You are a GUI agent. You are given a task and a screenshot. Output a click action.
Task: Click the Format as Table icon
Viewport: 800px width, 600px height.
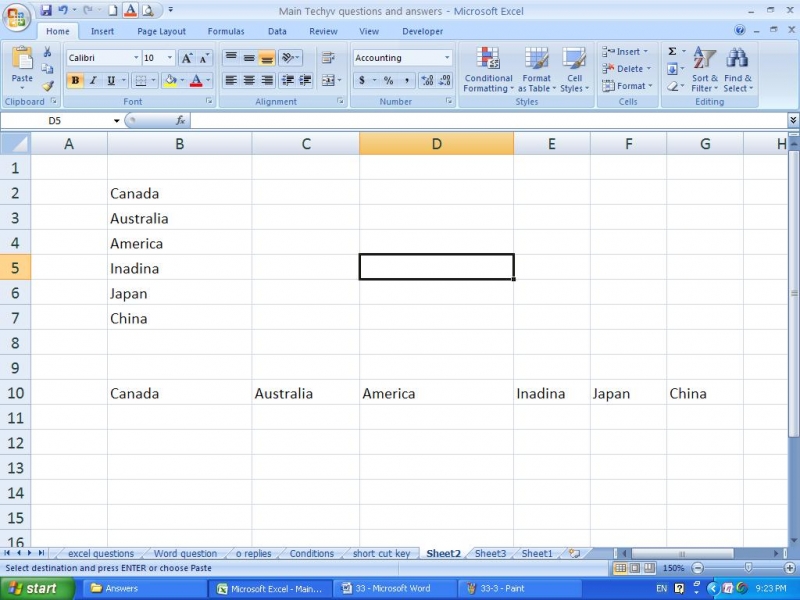pos(536,70)
